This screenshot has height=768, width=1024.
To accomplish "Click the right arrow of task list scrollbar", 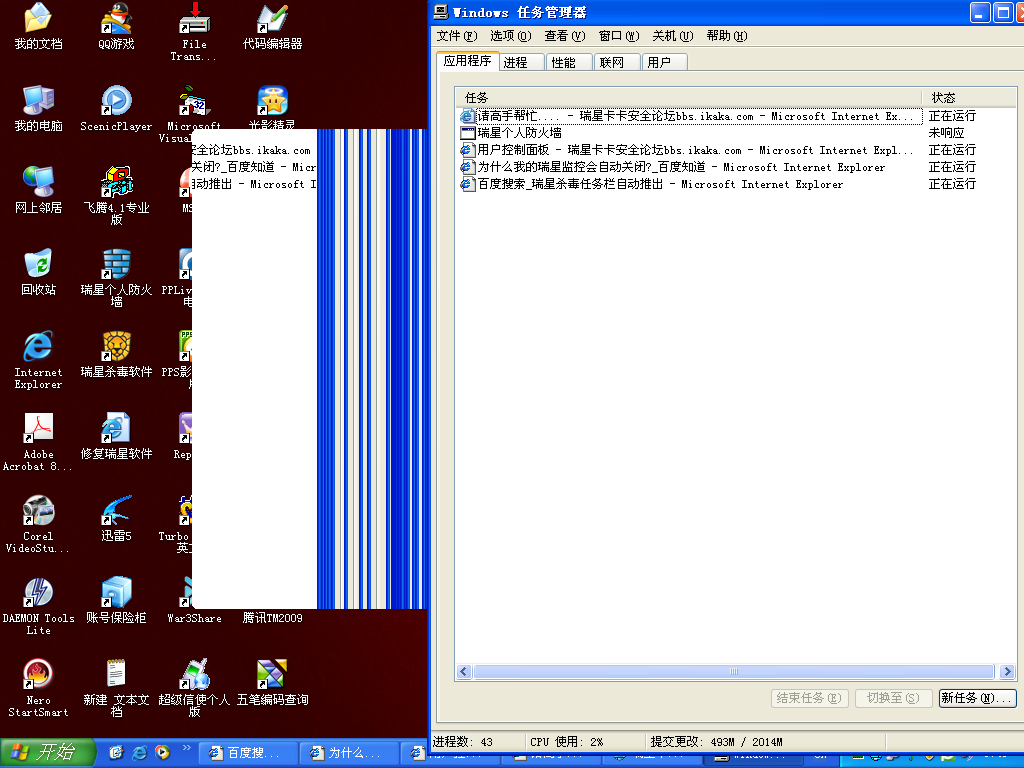I will tap(1007, 671).
